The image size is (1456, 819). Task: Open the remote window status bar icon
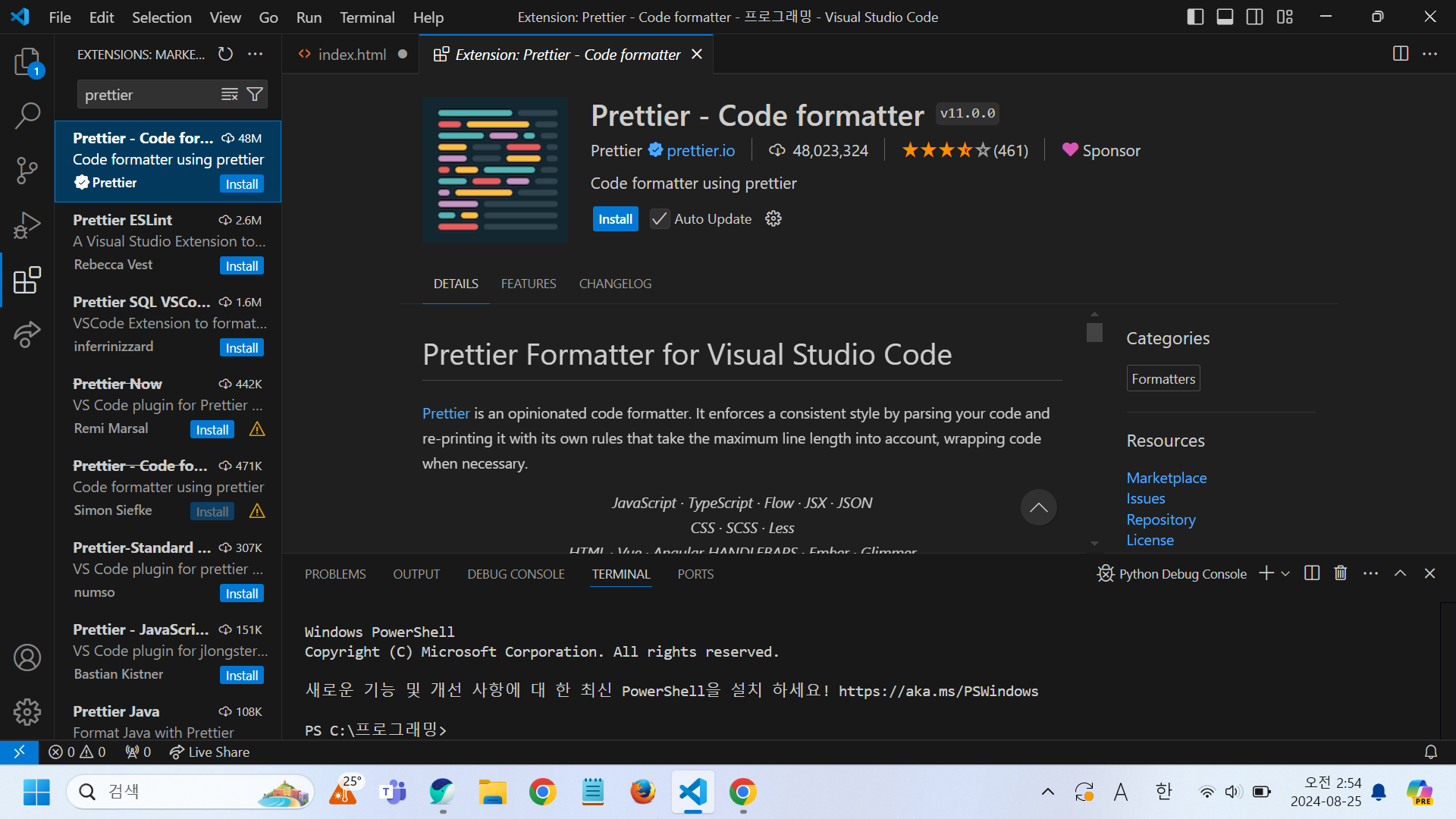pyautogui.click(x=19, y=752)
